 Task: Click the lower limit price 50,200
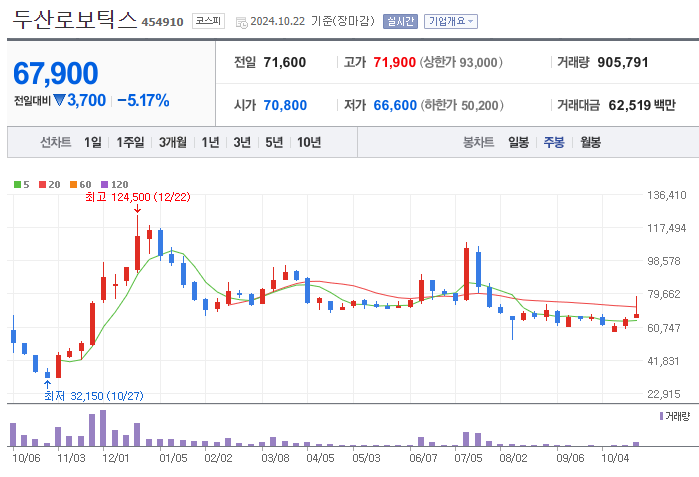480,105
